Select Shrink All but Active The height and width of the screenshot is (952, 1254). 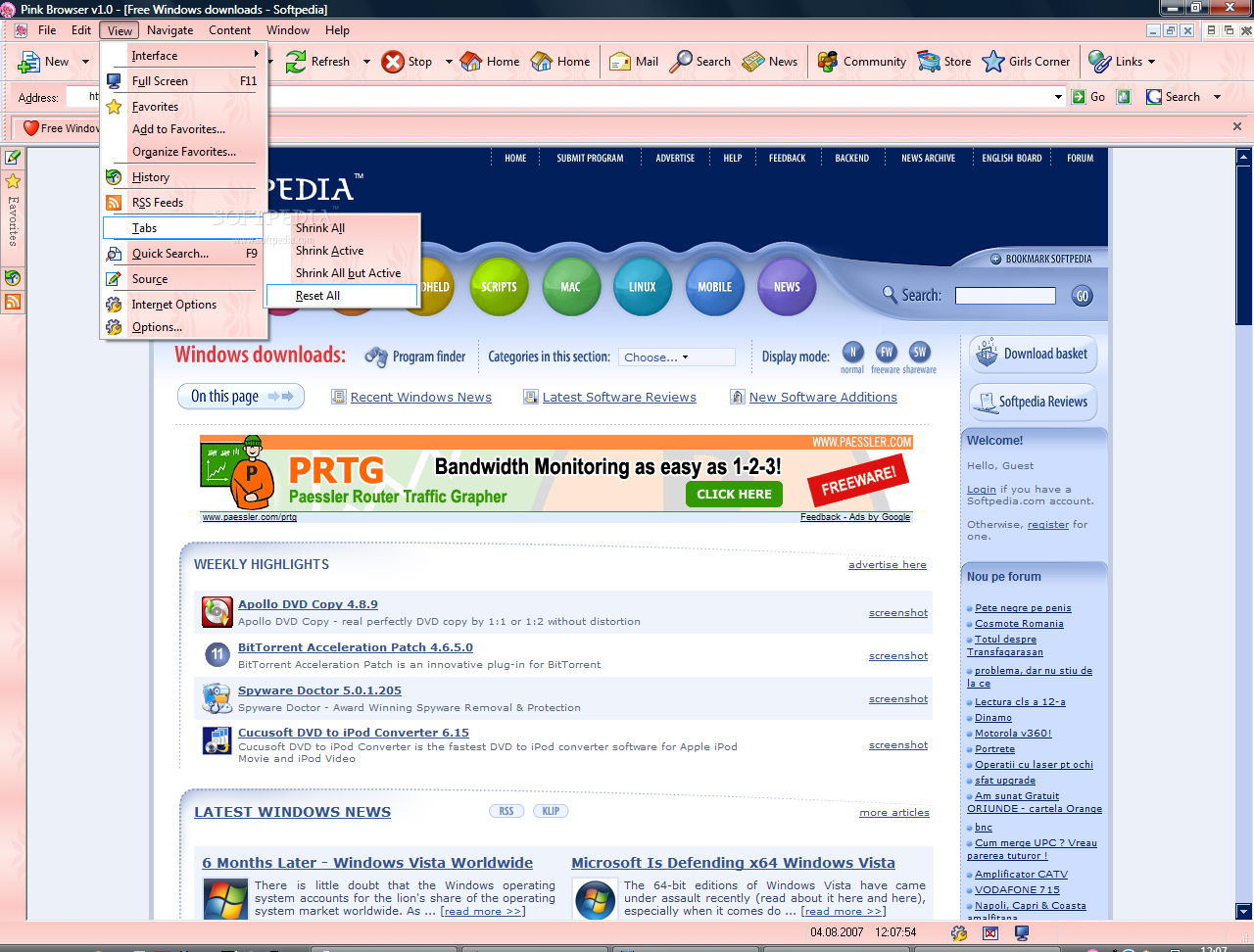[342, 273]
